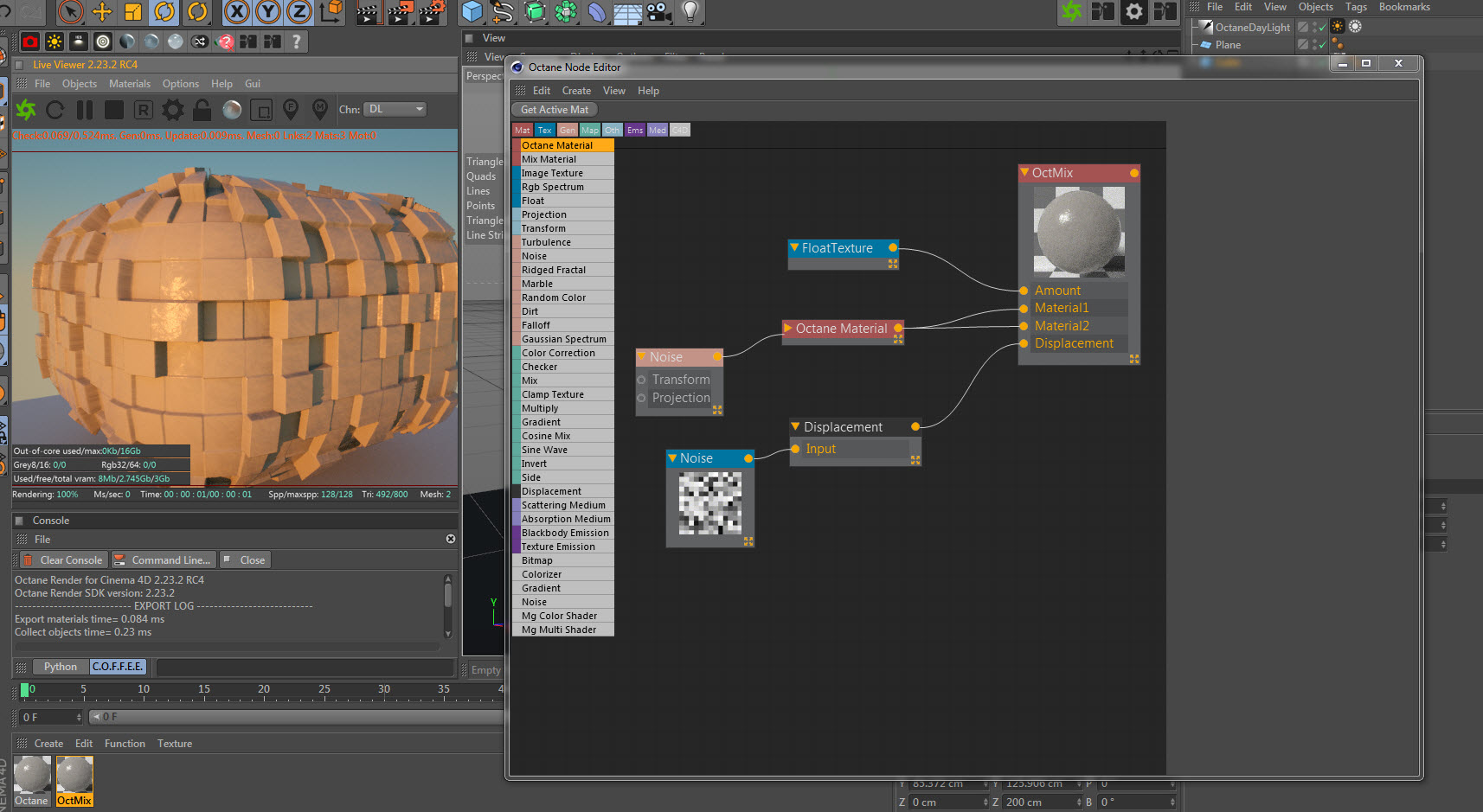Image resolution: width=1483 pixels, height=812 pixels.
Task: Click the clay mode sphere icon in Live Viewer
Action: [232, 110]
